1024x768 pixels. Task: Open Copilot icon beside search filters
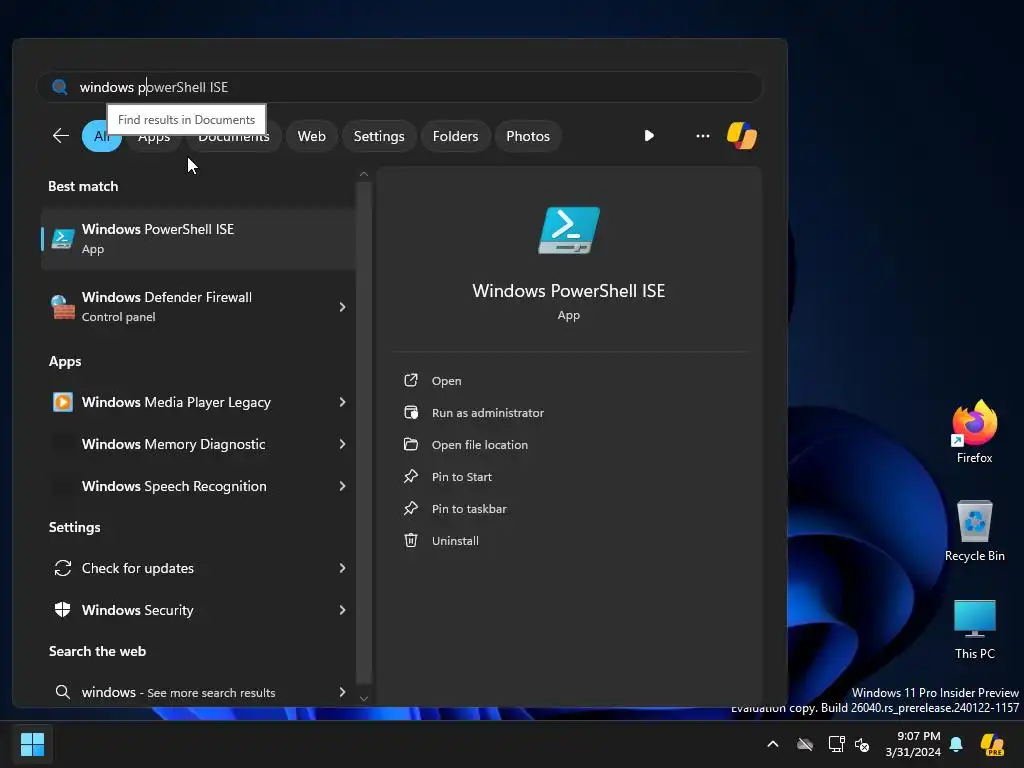(x=742, y=136)
